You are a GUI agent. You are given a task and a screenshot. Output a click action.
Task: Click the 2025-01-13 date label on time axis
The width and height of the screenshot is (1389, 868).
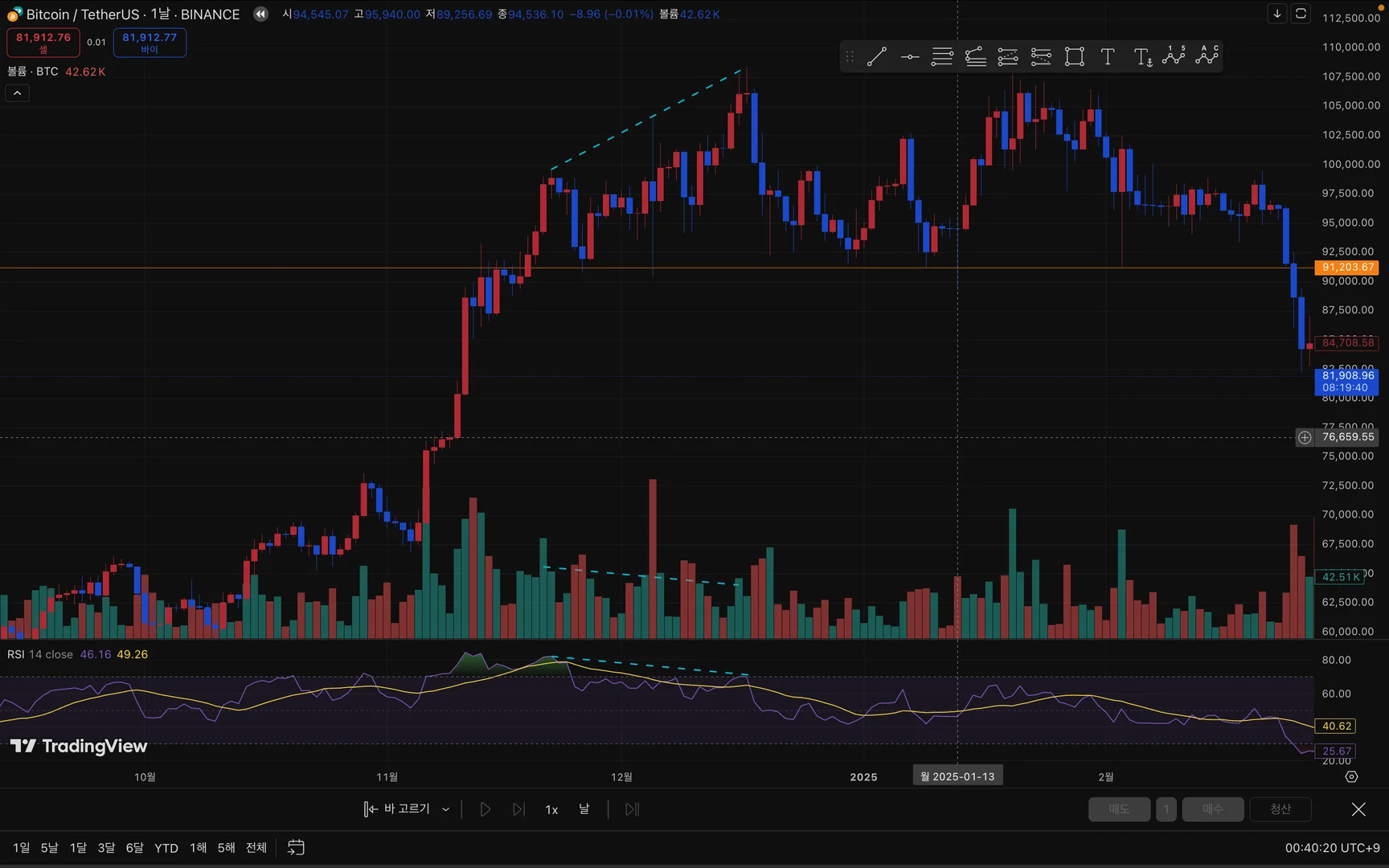click(x=957, y=776)
